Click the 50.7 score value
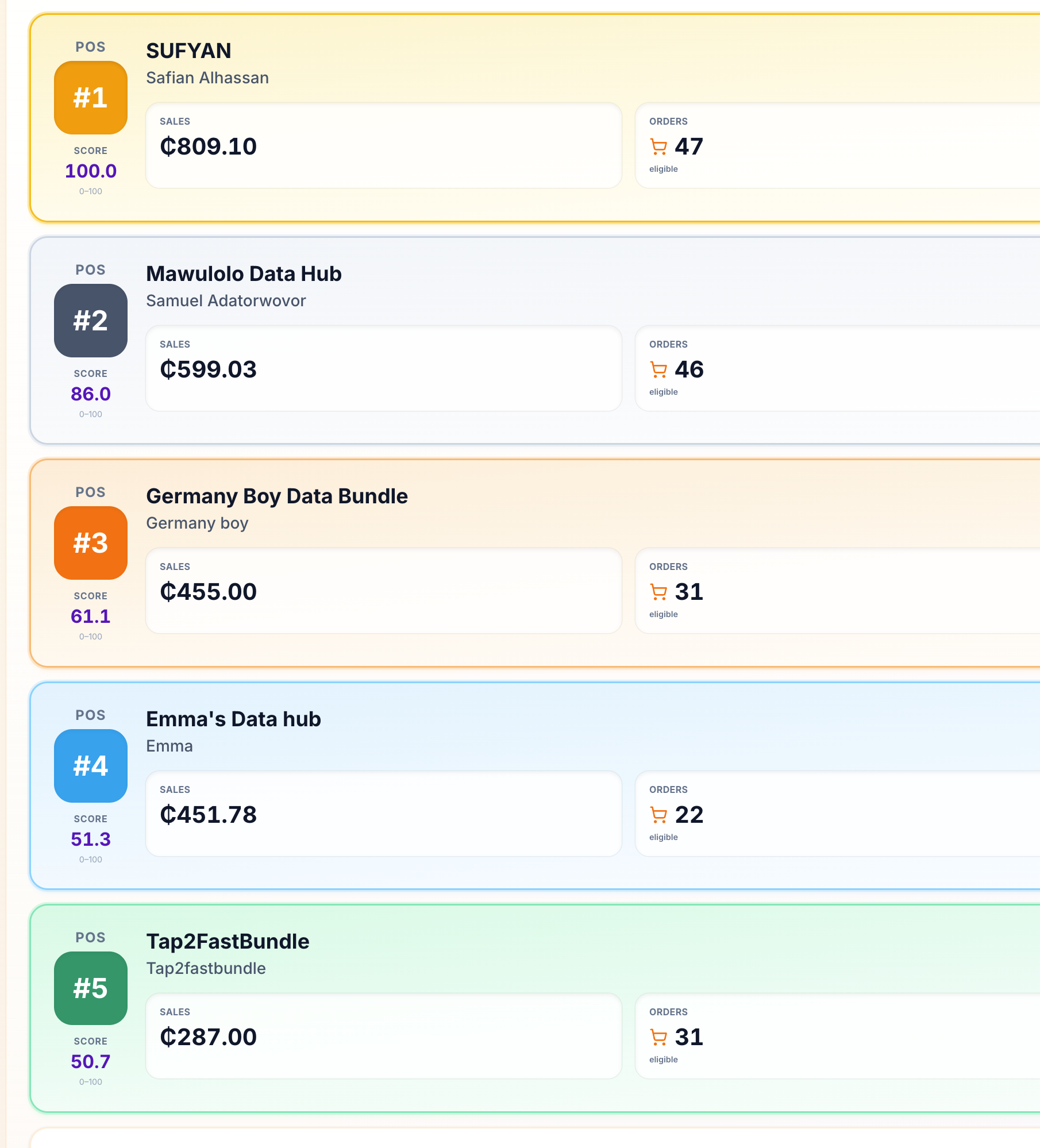The width and height of the screenshot is (1040, 1148). [91, 1062]
